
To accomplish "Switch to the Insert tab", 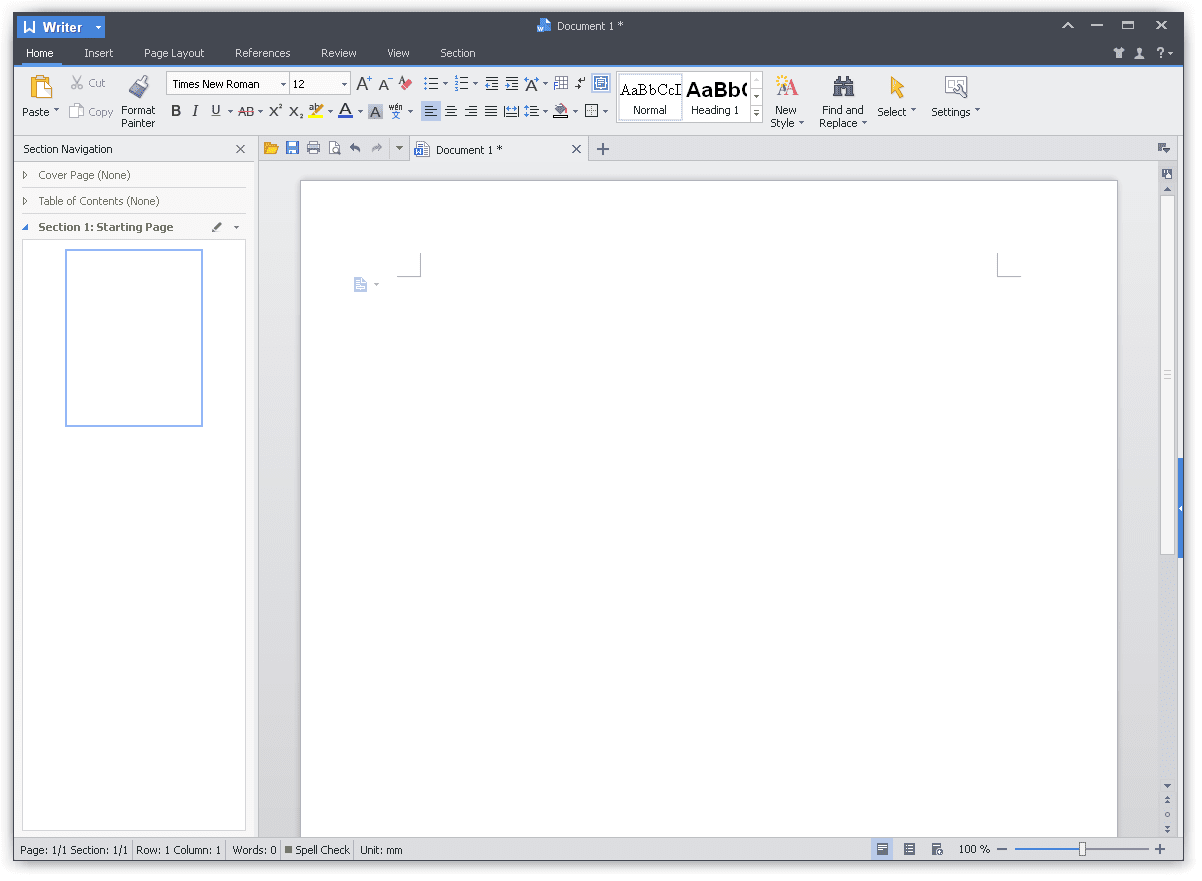I will pos(99,53).
